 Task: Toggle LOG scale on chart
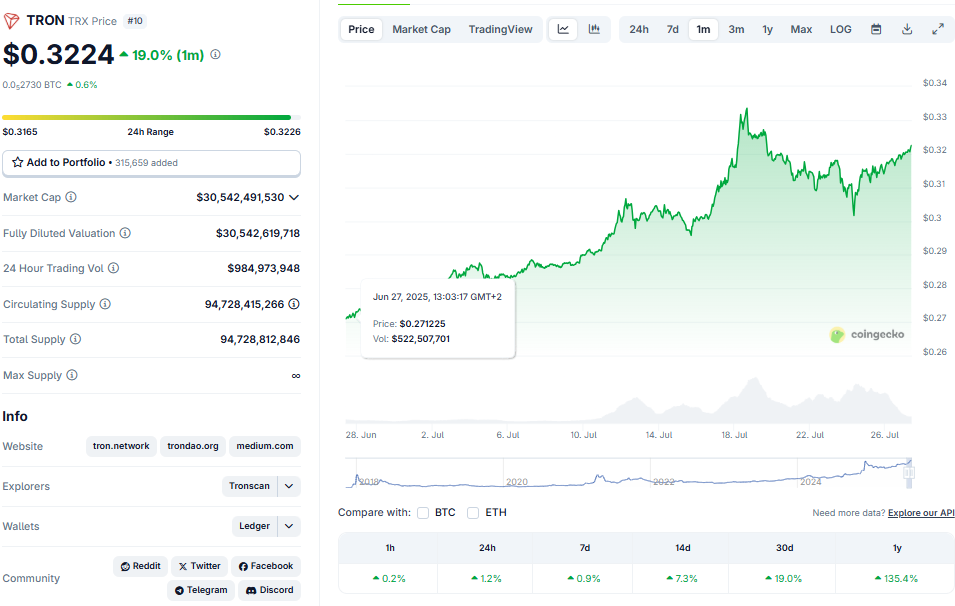(x=840, y=29)
